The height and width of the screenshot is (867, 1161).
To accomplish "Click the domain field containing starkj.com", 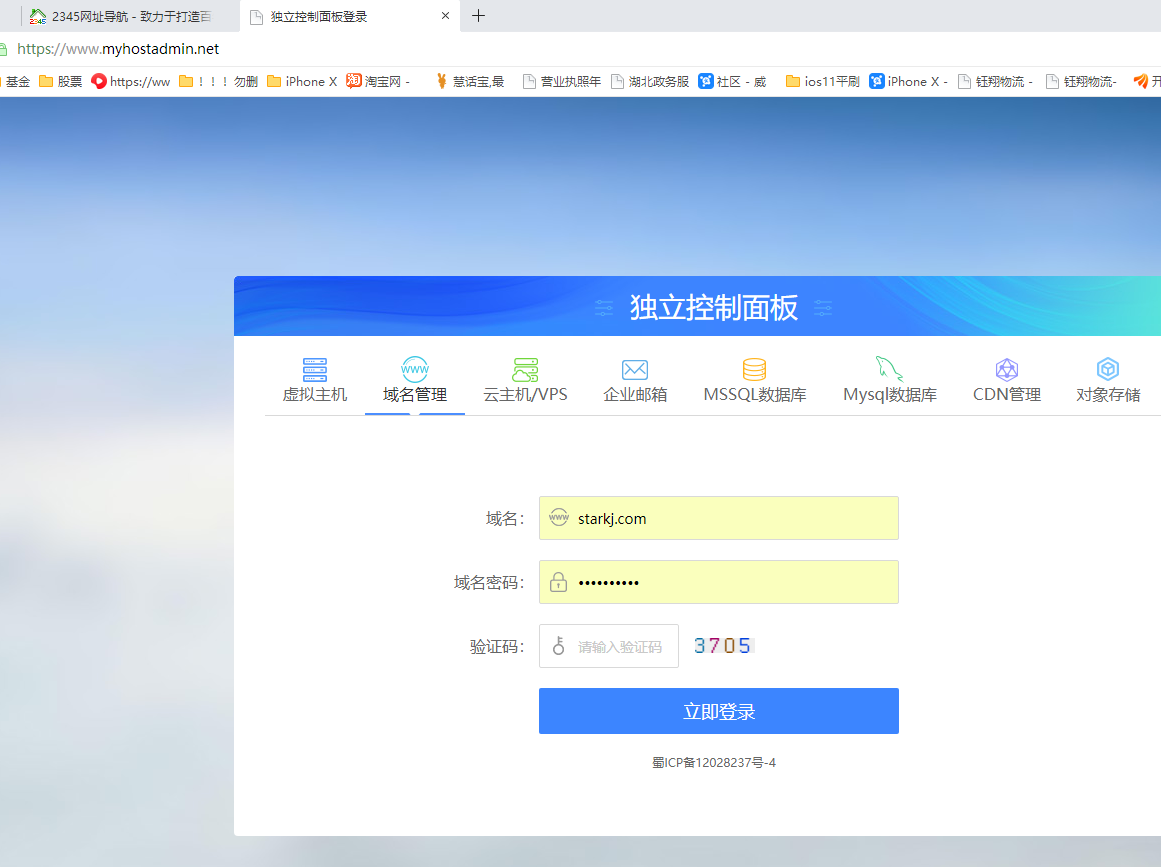I will click(730, 518).
